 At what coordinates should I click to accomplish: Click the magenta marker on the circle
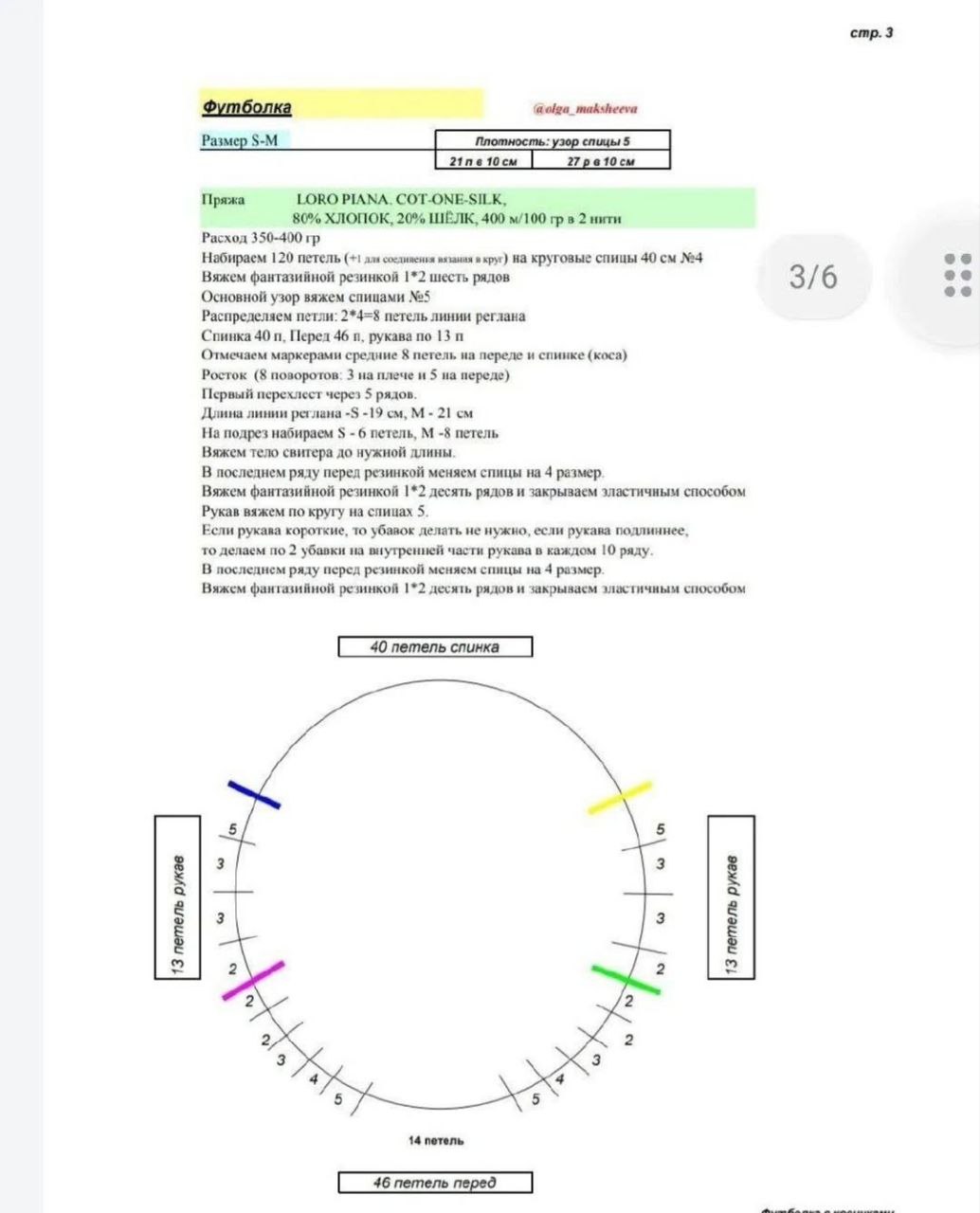(253, 981)
